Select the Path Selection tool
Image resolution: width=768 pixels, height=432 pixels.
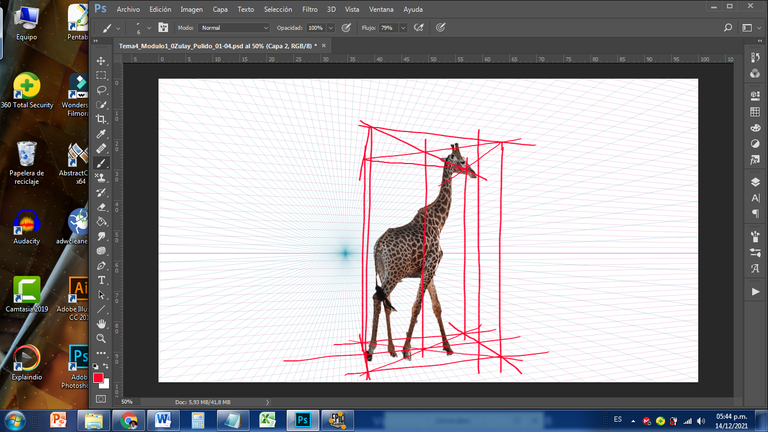point(101,295)
